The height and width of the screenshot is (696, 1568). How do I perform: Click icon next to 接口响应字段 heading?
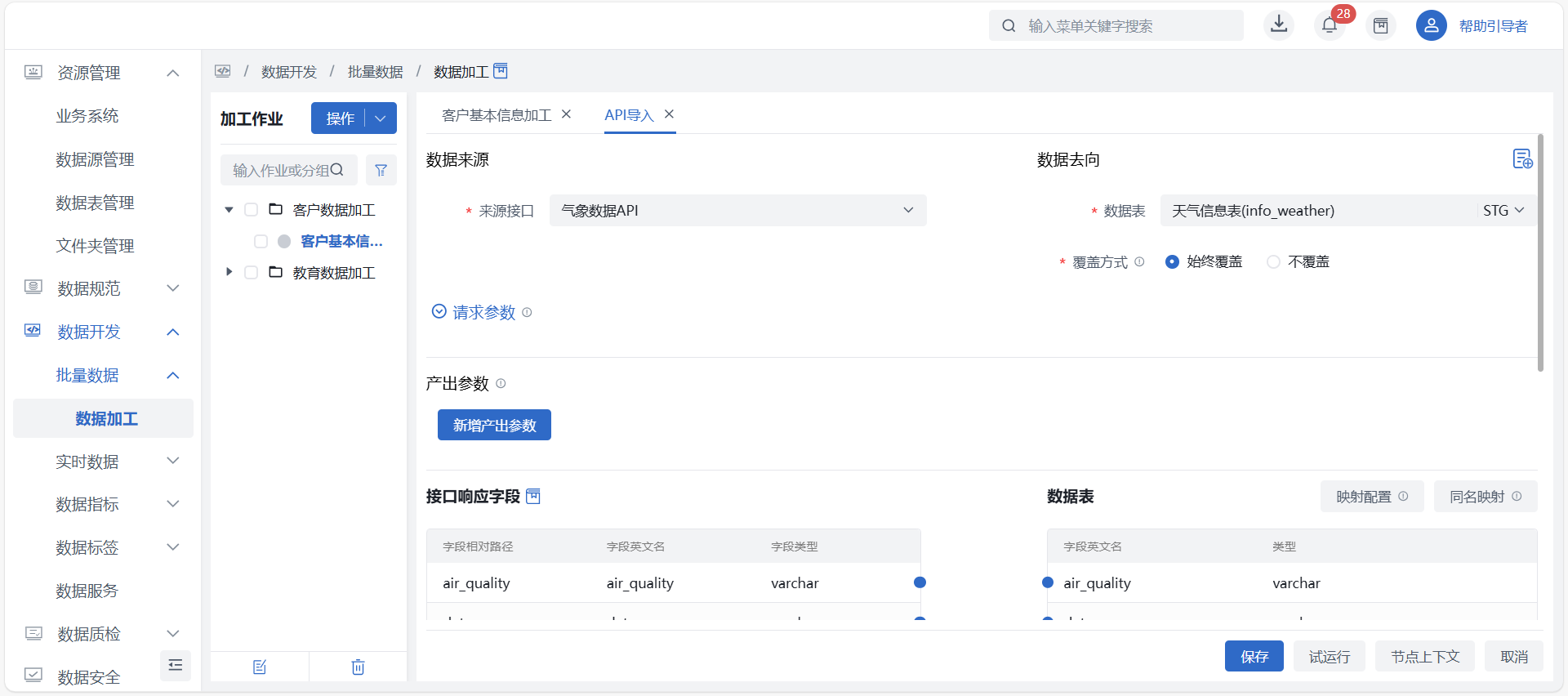click(x=533, y=496)
